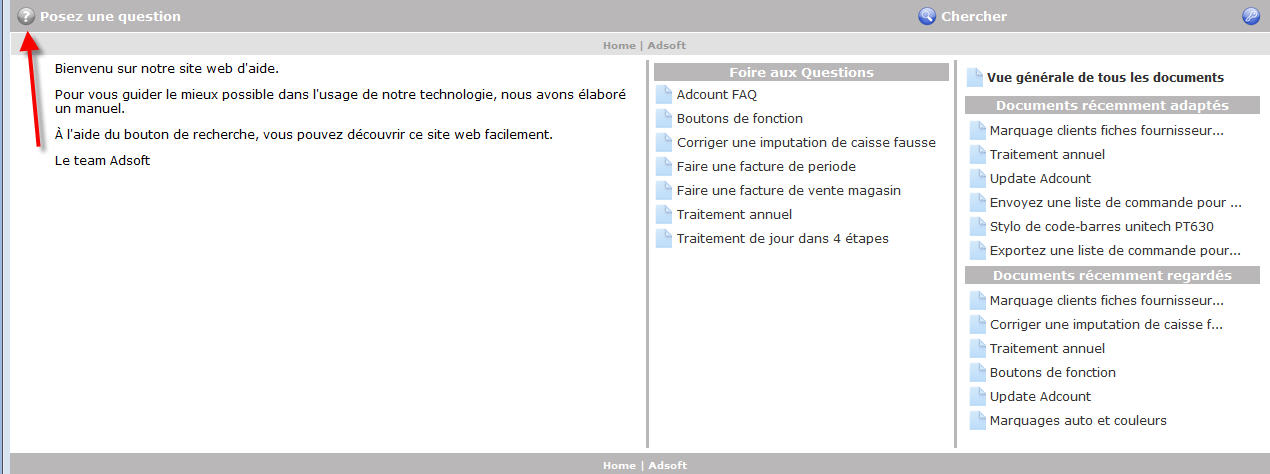Open 'Traitement annuel' in Foire aux Questions
Screen dimensions: 1270x474
tap(734, 215)
